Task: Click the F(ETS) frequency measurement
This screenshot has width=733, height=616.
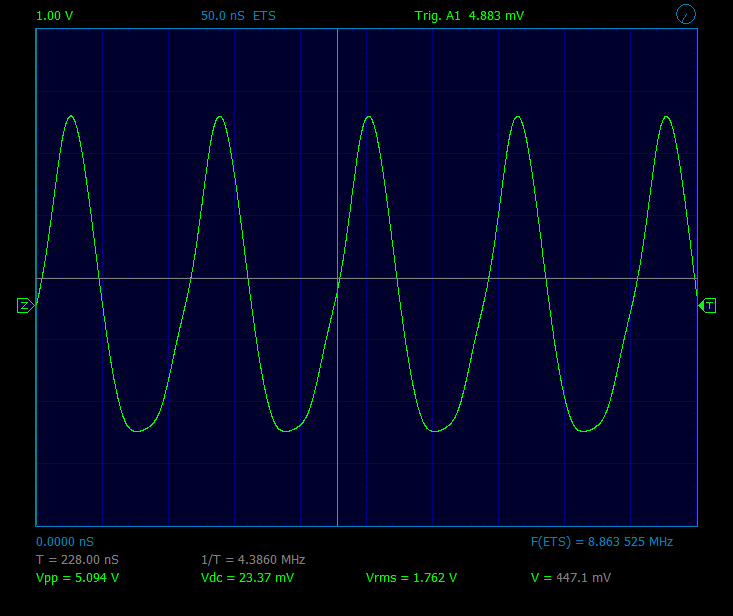Action: (x=601, y=541)
